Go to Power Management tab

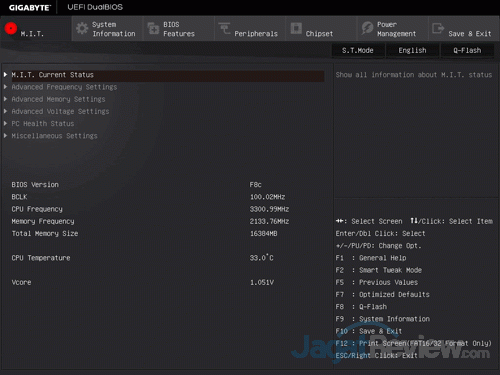click(x=393, y=29)
